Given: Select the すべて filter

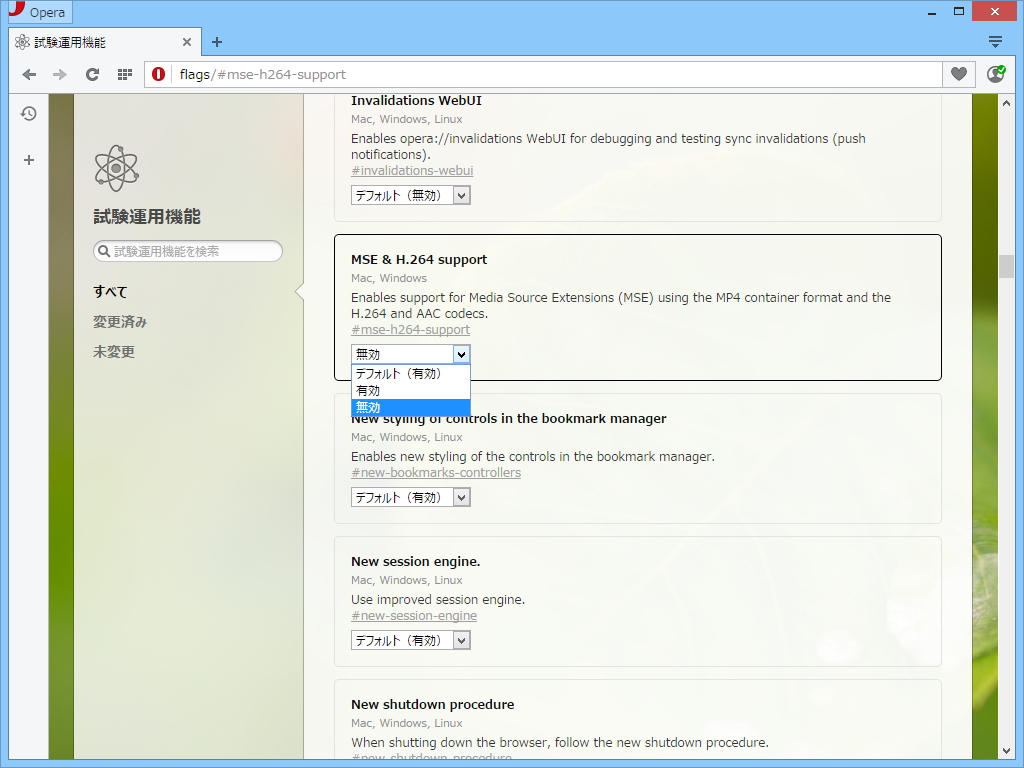Looking at the screenshot, I should point(110,292).
